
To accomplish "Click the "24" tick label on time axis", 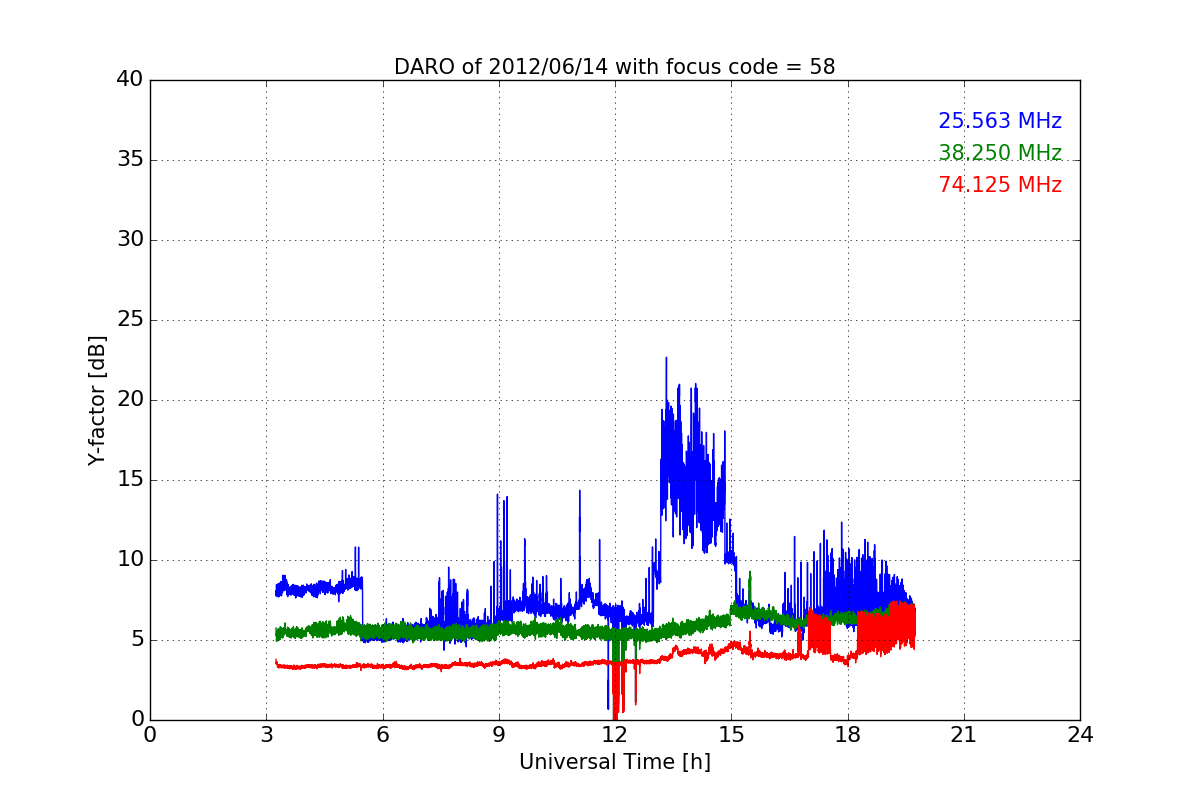I will tap(1080, 734).
